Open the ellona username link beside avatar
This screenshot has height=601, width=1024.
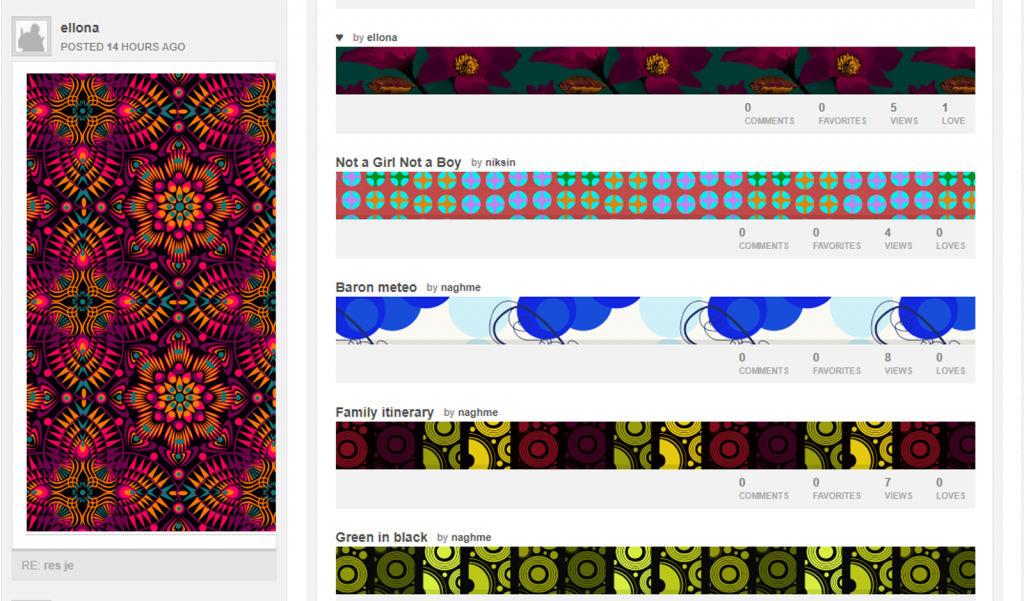coord(80,28)
